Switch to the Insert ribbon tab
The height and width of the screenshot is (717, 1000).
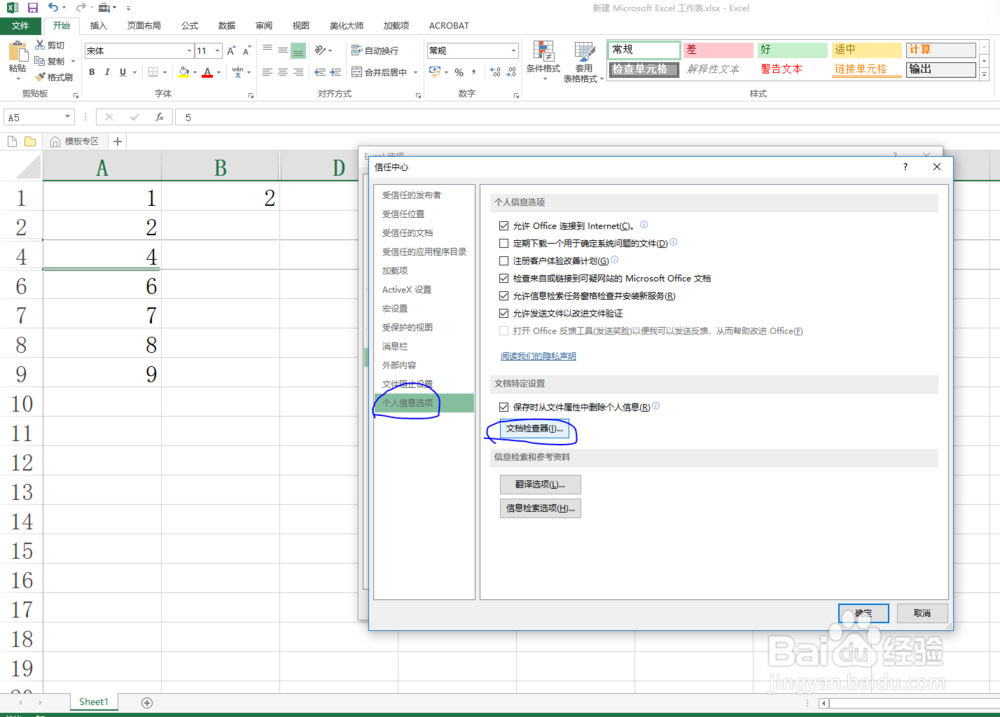click(98, 26)
